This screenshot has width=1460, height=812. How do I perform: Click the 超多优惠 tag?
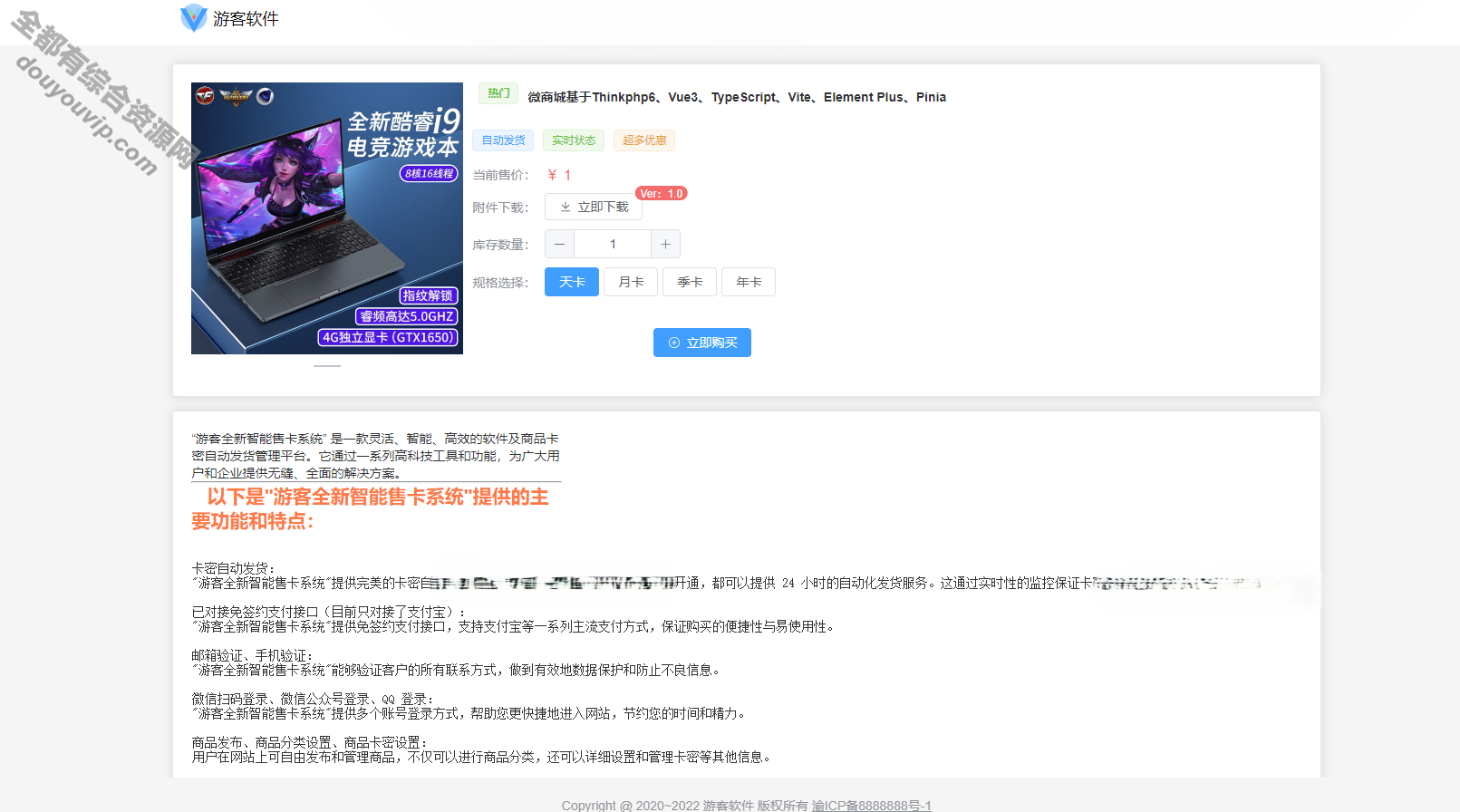click(644, 140)
